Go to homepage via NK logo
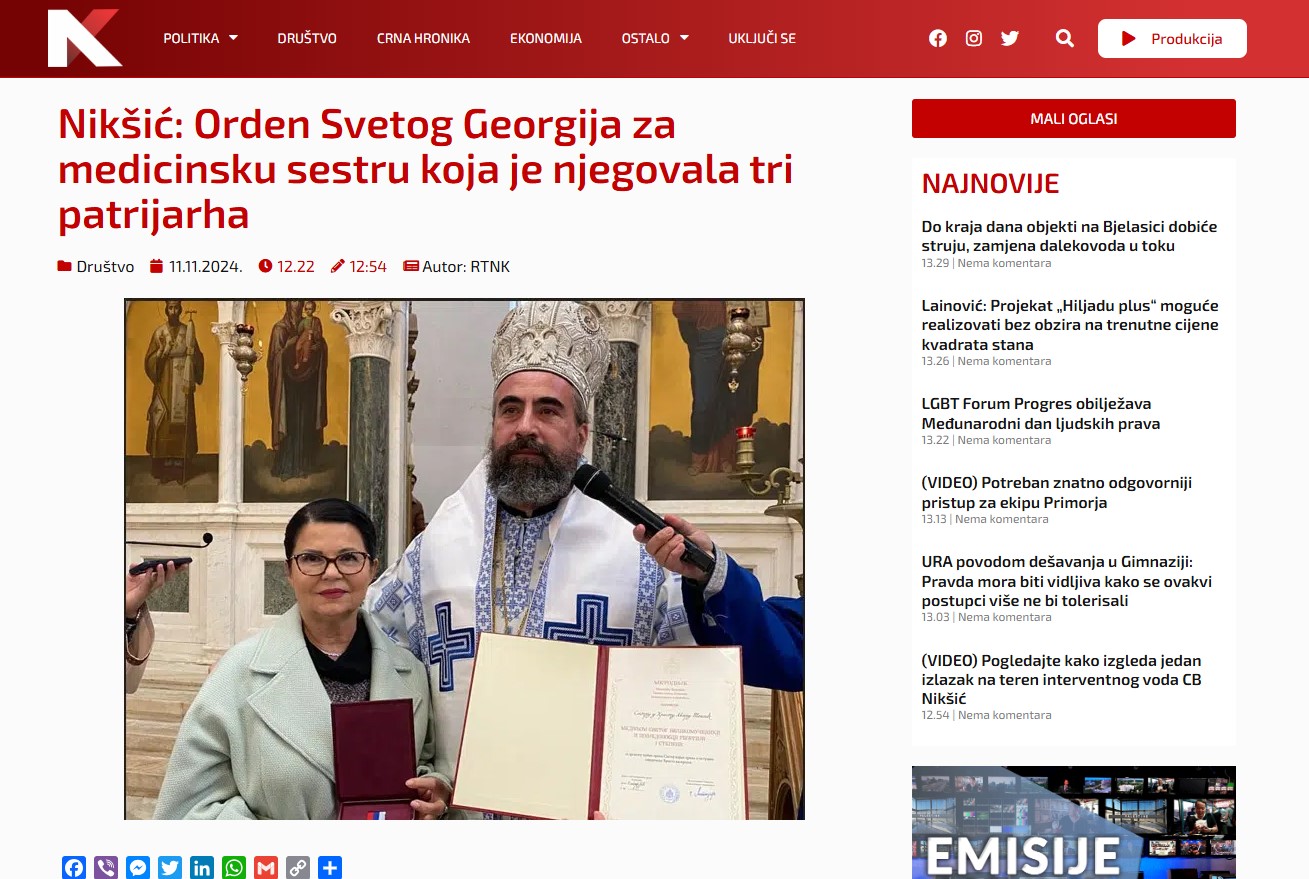This screenshot has width=1309, height=879. click(84, 38)
